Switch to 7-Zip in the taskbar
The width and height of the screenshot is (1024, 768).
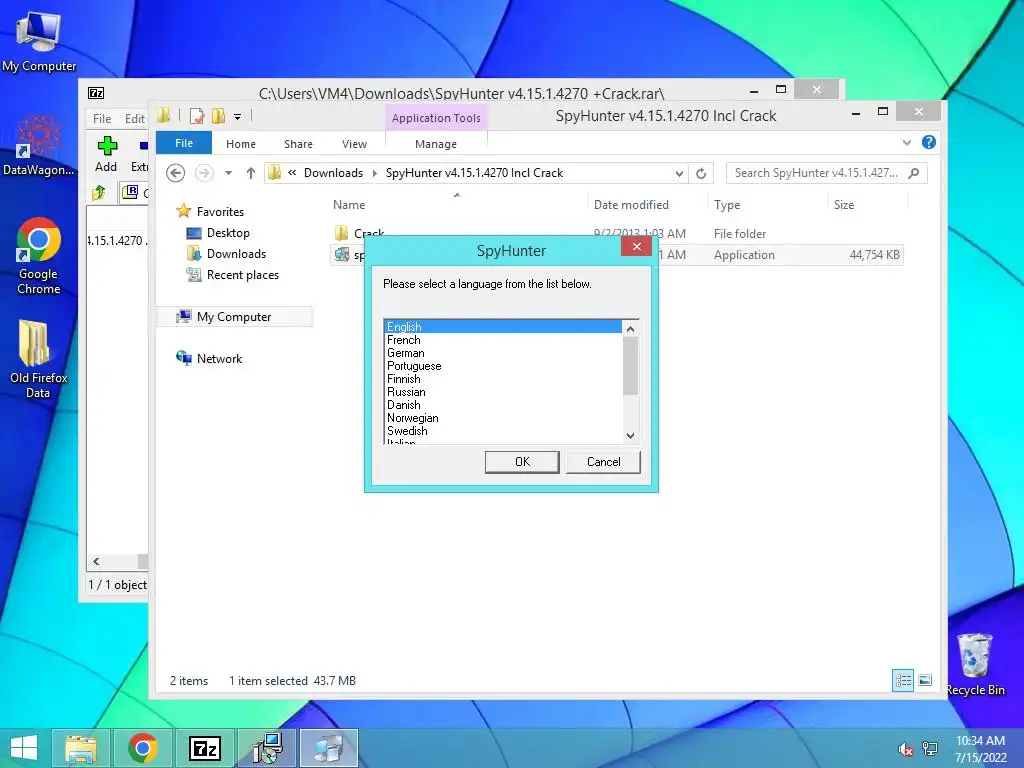(204, 748)
